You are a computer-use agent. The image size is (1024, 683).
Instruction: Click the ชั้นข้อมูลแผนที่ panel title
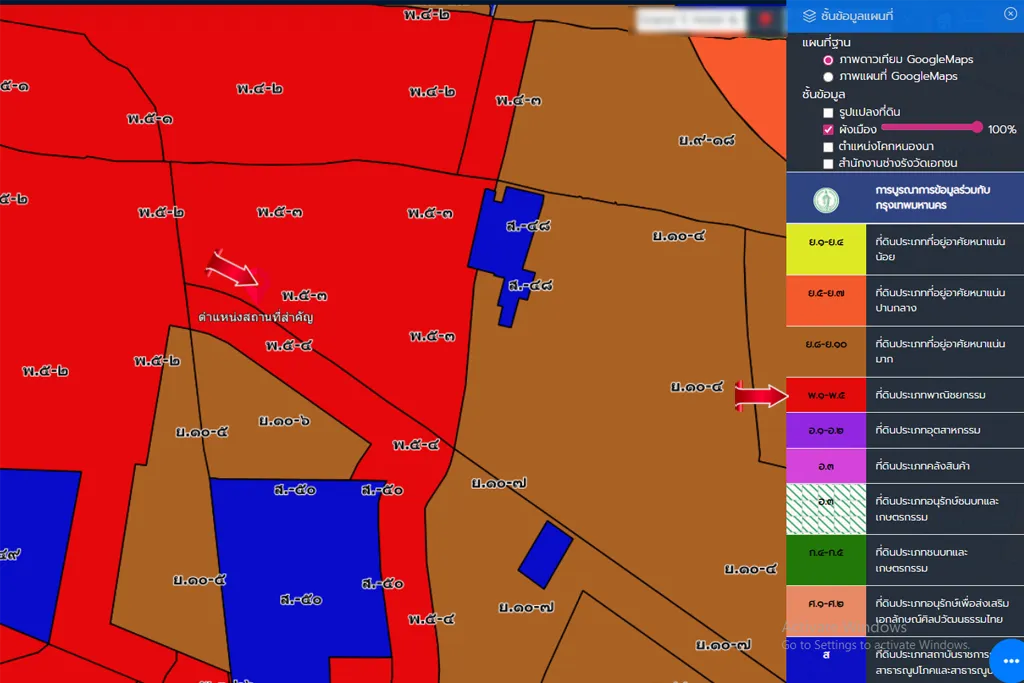coord(857,16)
